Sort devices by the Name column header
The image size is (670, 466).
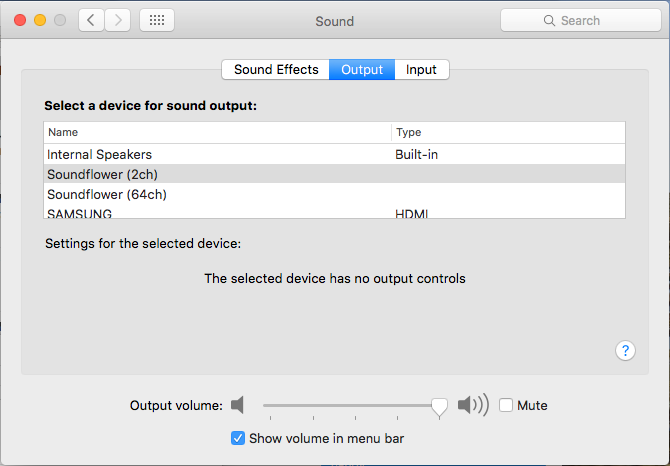[217, 132]
